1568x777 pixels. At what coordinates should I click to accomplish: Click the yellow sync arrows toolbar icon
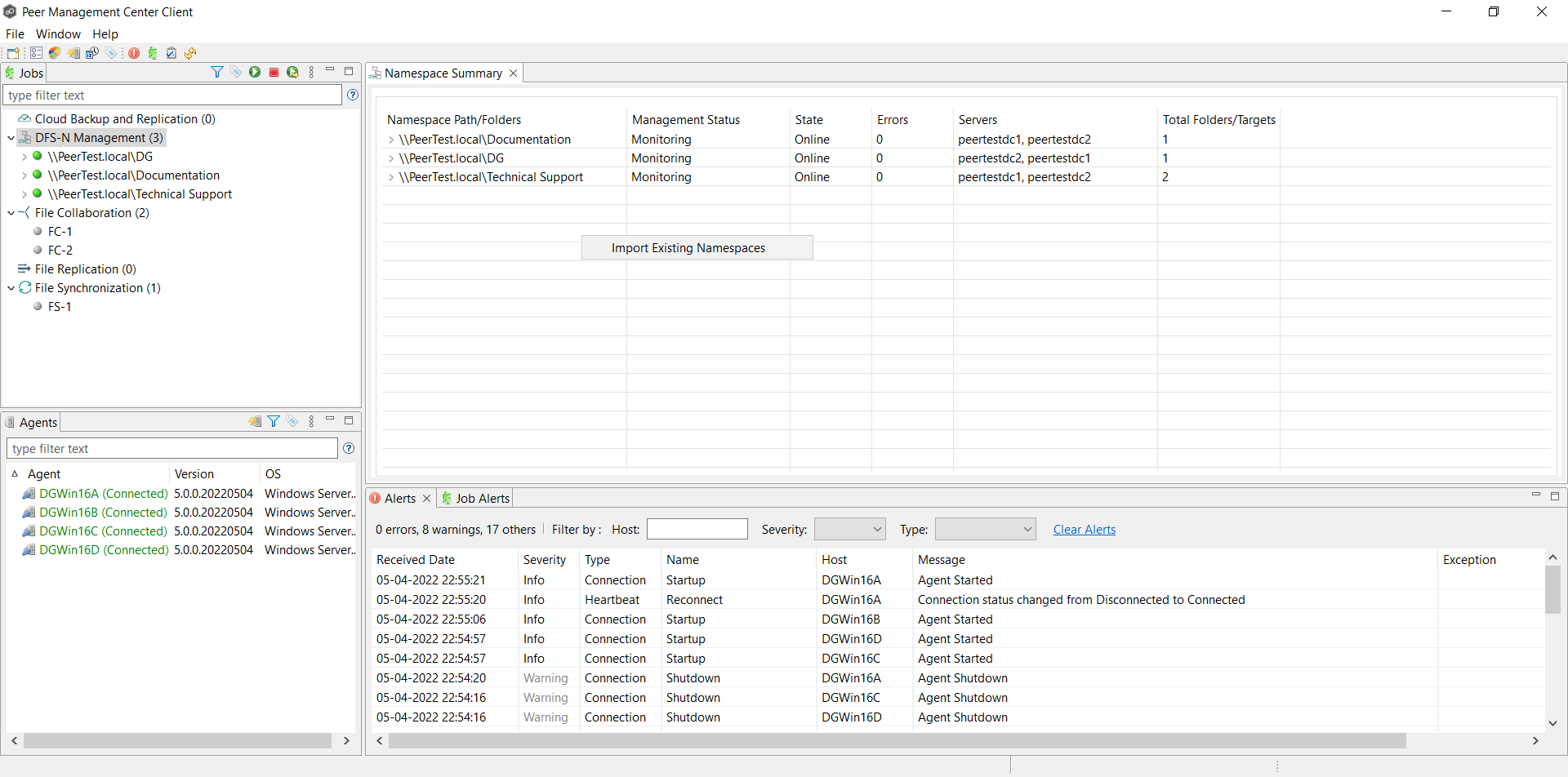pos(190,53)
